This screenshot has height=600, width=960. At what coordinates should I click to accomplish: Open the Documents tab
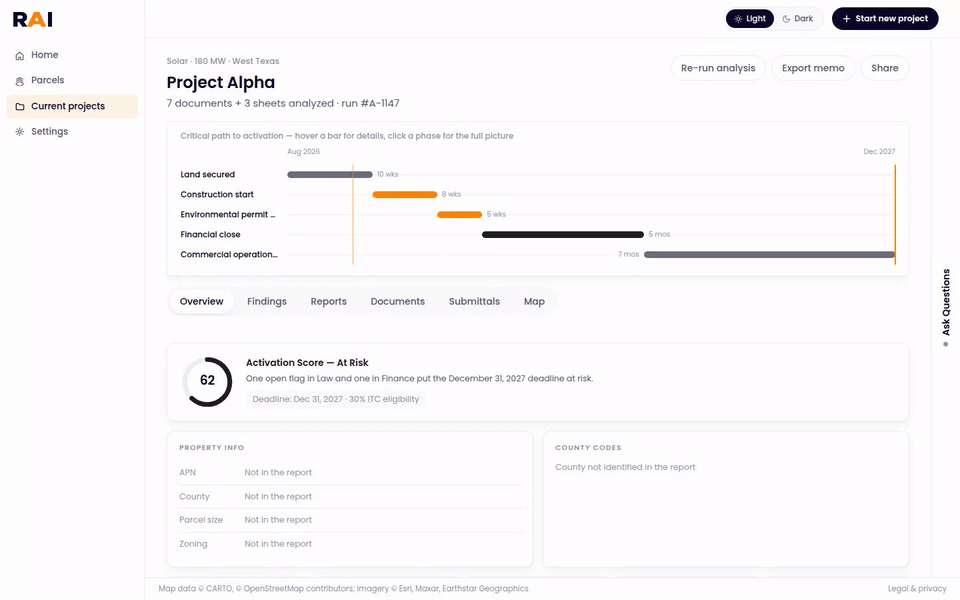[397, 301]
